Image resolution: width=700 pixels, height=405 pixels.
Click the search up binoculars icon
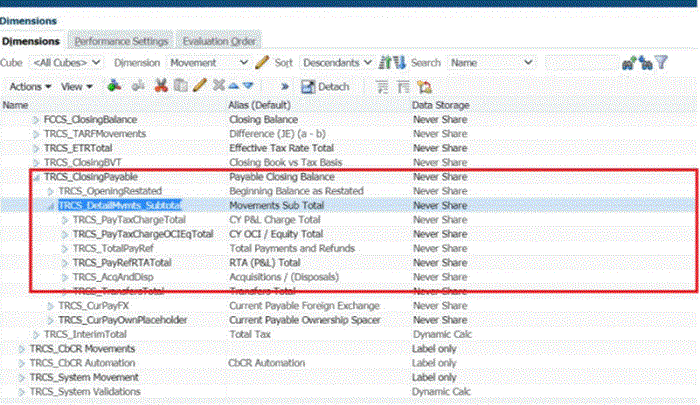629,63
